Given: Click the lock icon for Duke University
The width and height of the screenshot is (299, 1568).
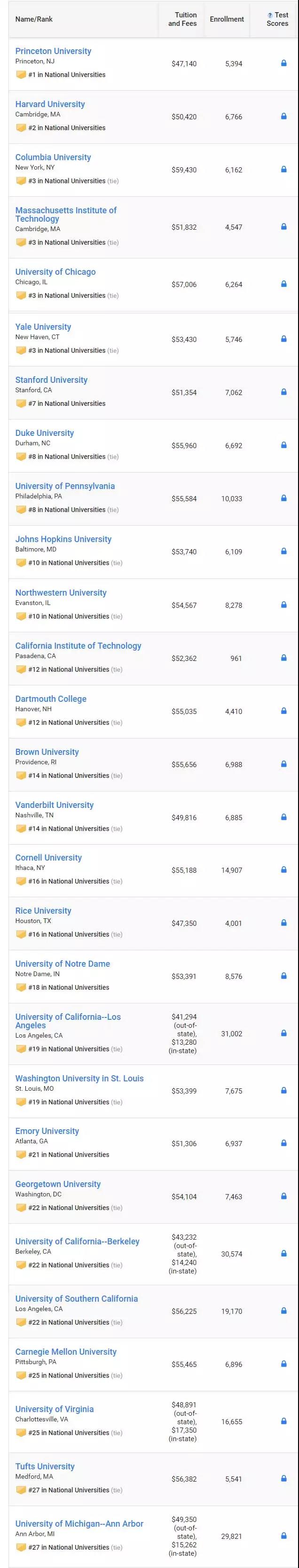Looking at the screenshot, I should (284, 446).
